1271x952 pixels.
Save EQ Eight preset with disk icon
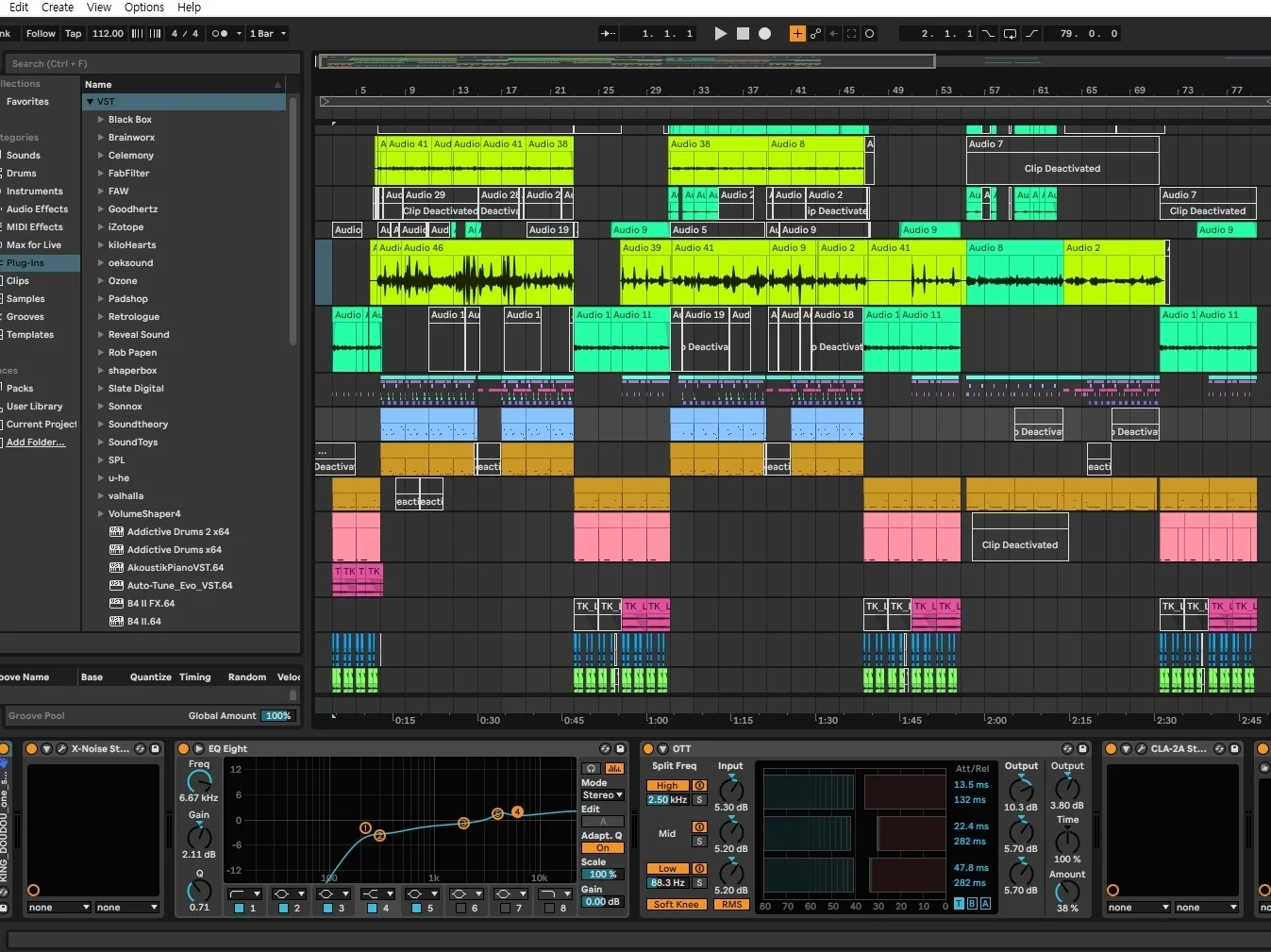[620, 748]
